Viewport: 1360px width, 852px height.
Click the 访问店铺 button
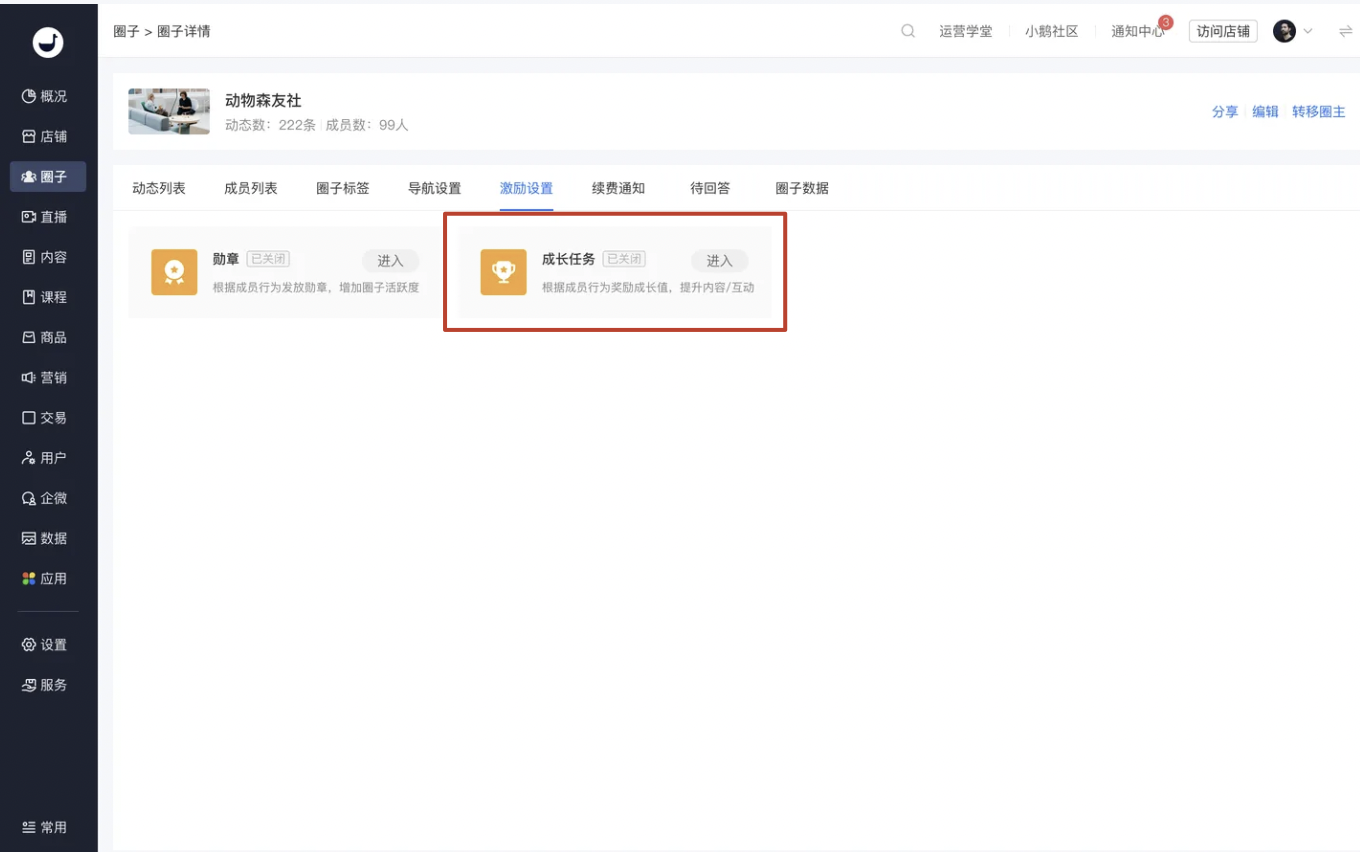pyautogui.click(x=1223, y=31)
